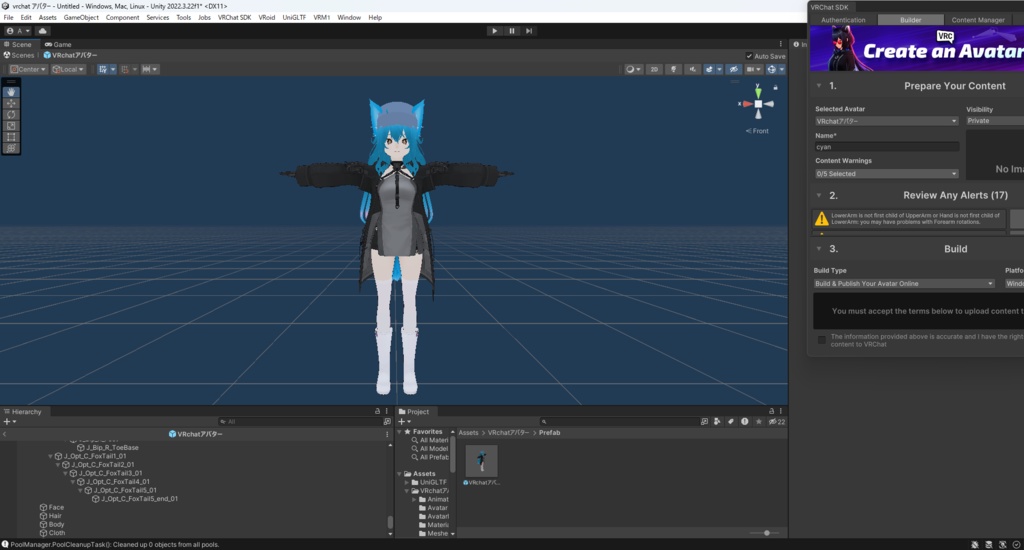The width and height of the screenshot is (1024, 550).
Task: Open the Center pivot dropdown
Action: [x=27, y=69]
